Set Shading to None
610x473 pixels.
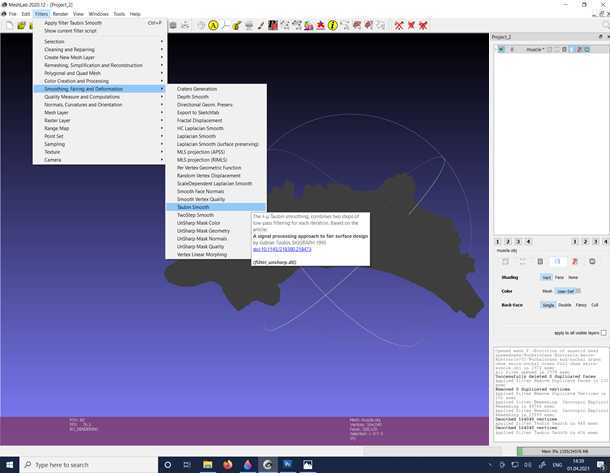coord(573,277)
